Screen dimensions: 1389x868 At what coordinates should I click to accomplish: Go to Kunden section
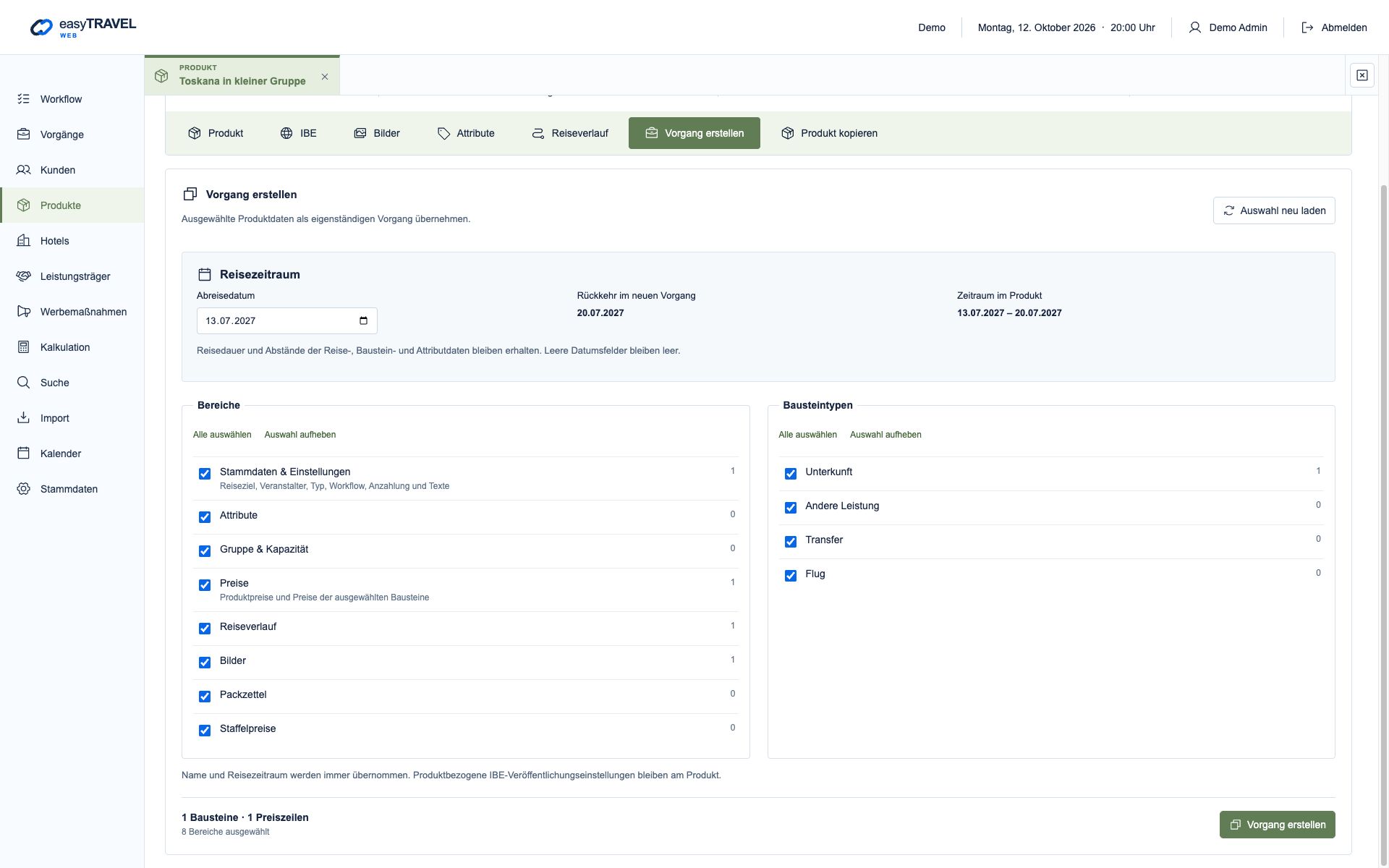click(x=72, y=170)
